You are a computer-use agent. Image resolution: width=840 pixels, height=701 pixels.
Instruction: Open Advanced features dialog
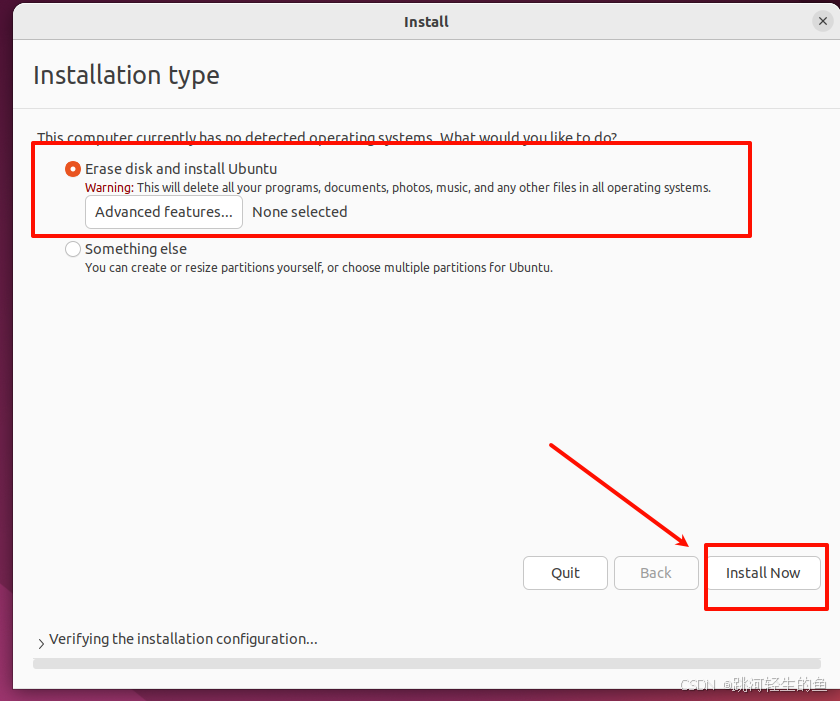[x=164, y=212]
